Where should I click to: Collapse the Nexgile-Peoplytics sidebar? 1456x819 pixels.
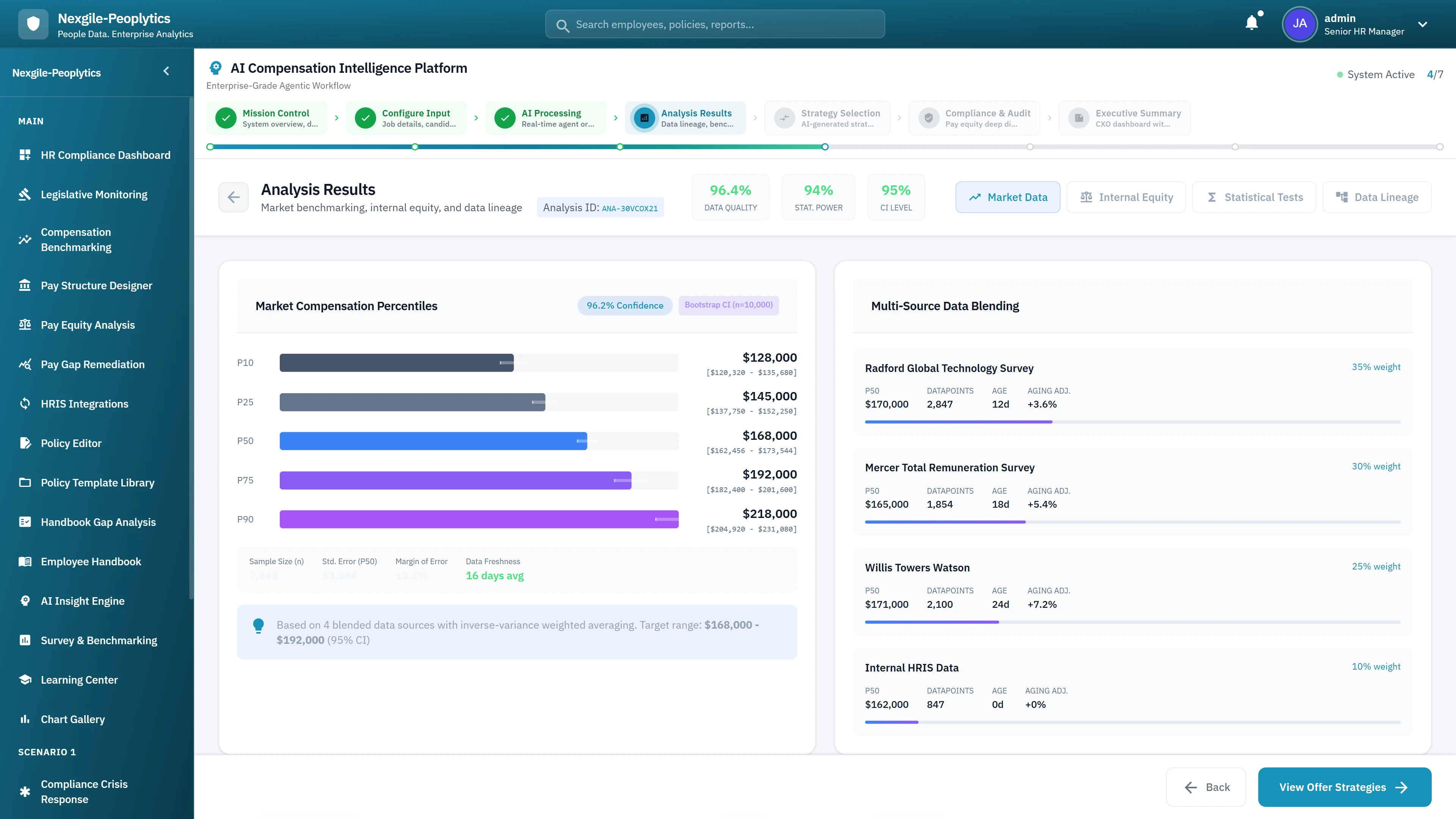coord(166,71)
